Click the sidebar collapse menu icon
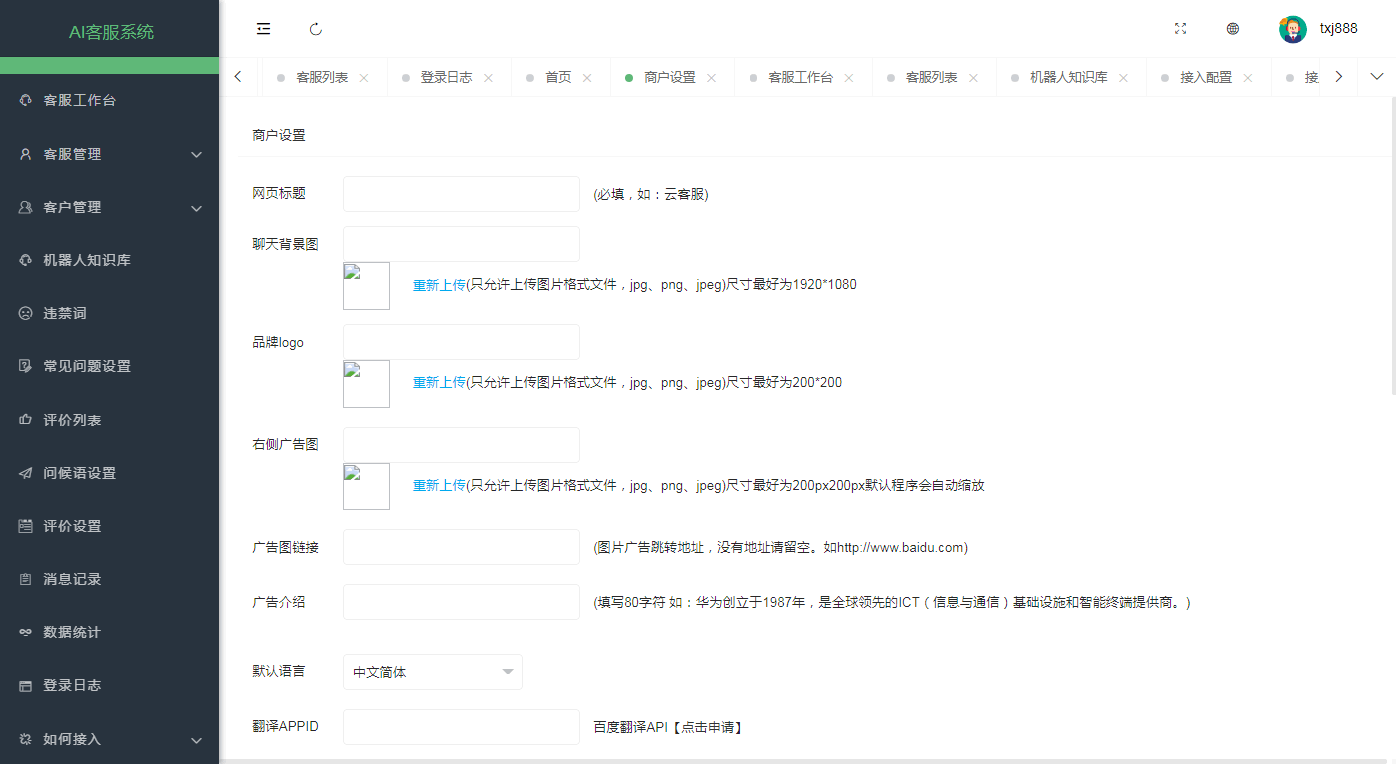 click(x=264, y=29)
